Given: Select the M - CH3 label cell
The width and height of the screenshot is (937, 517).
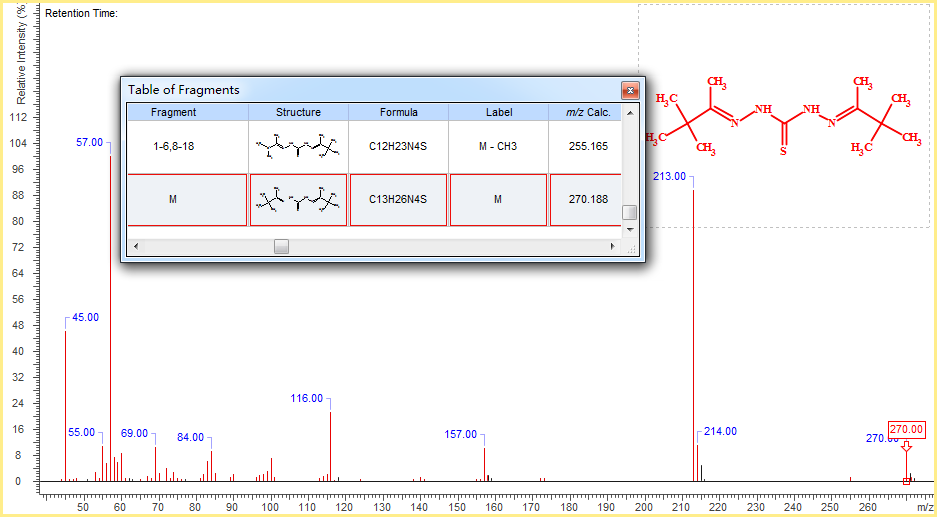Looking at the screenshot, I should pyautogui.click(x=498, y=147).
